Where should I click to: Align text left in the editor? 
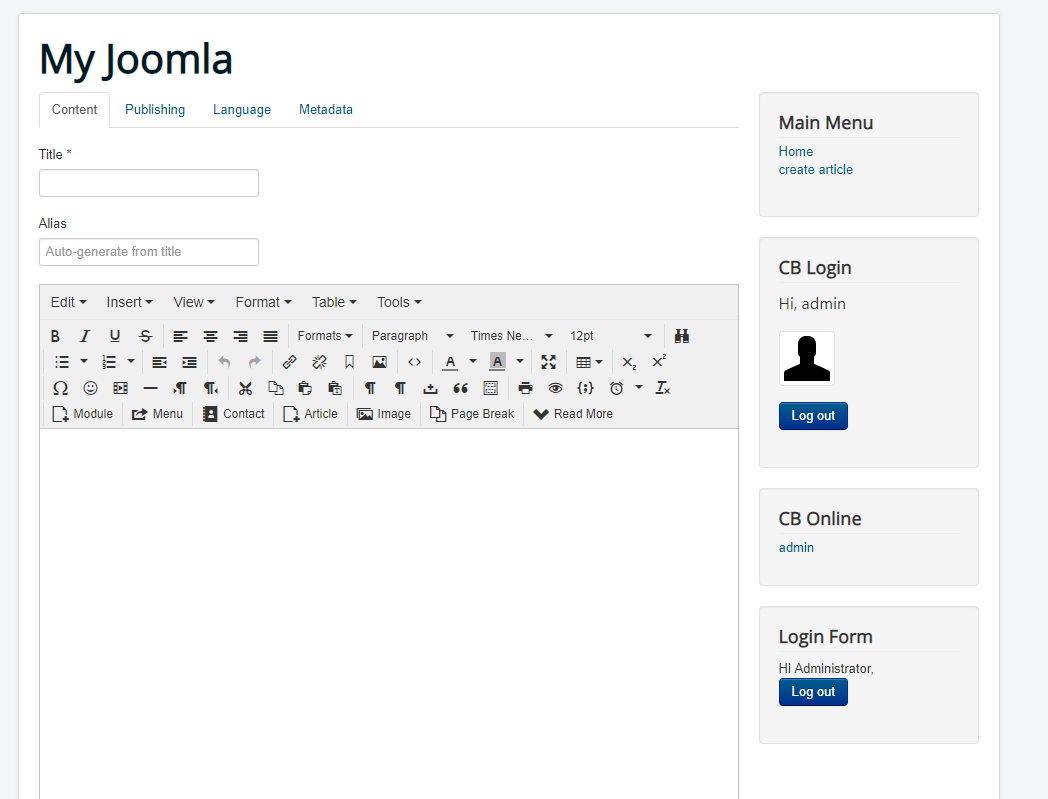(180, 336)
